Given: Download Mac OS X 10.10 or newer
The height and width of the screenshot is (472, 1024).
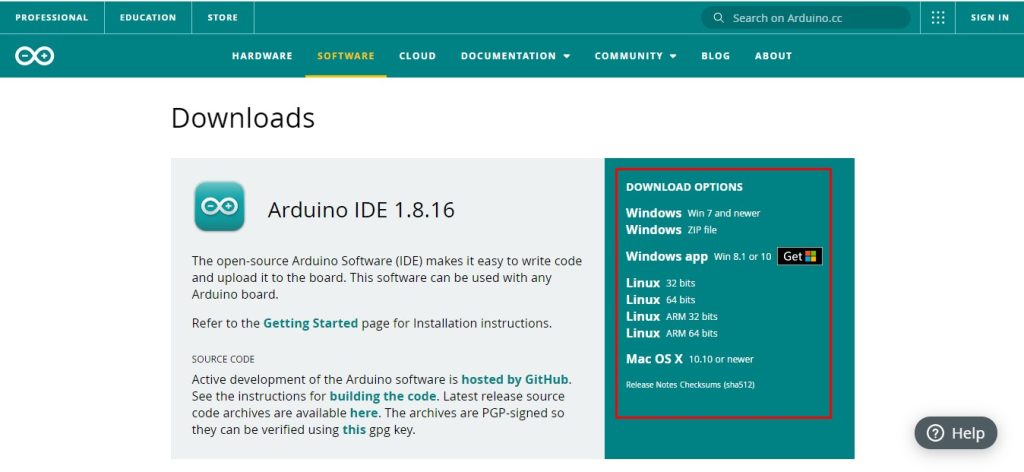Looking at the screenshot, I should (x=690, y=359).
